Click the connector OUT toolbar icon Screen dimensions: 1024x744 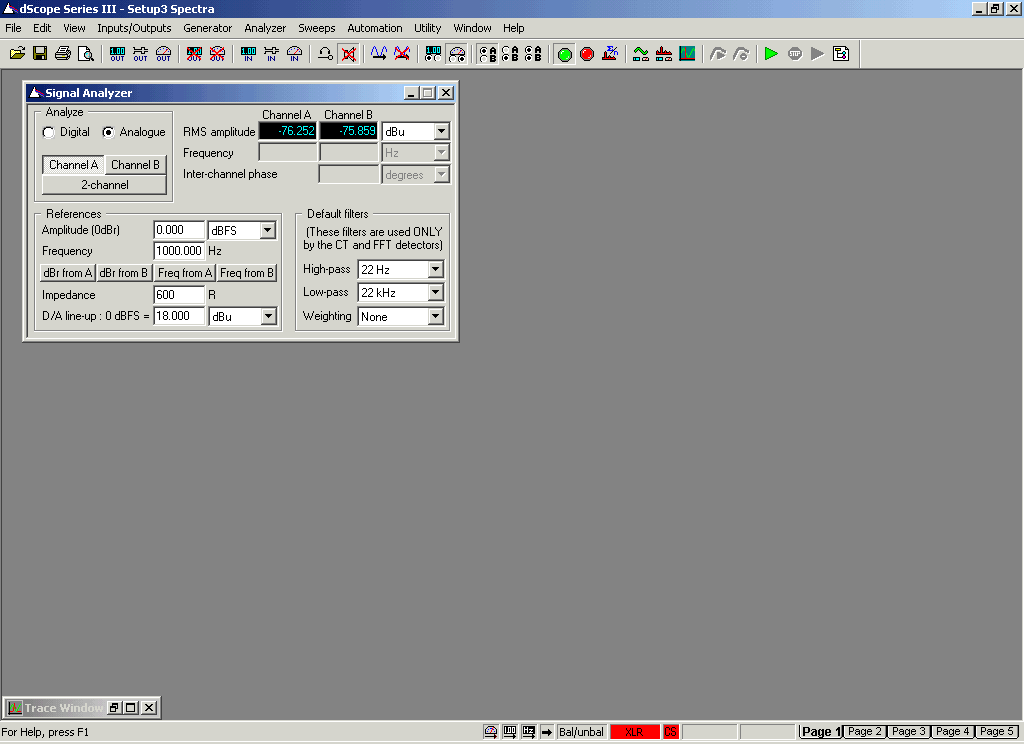point(140,54)
